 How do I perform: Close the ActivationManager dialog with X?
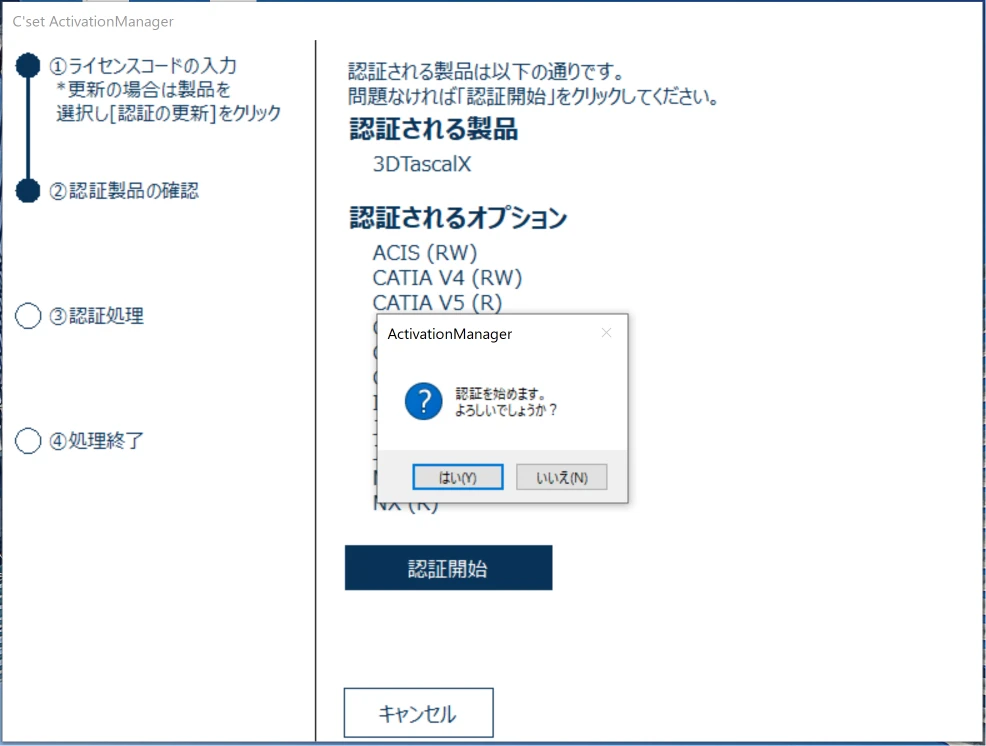(606, 333)
